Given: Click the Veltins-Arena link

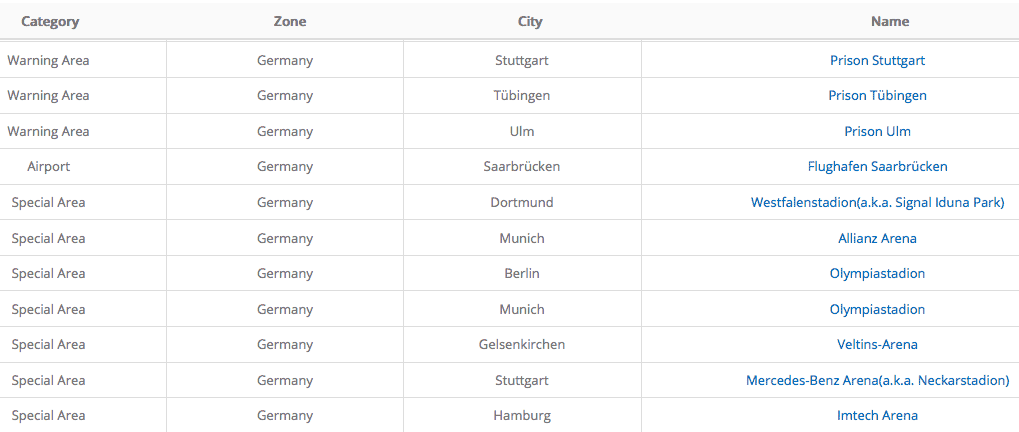Looking at the screenshot, I should (x=877, y=344).
